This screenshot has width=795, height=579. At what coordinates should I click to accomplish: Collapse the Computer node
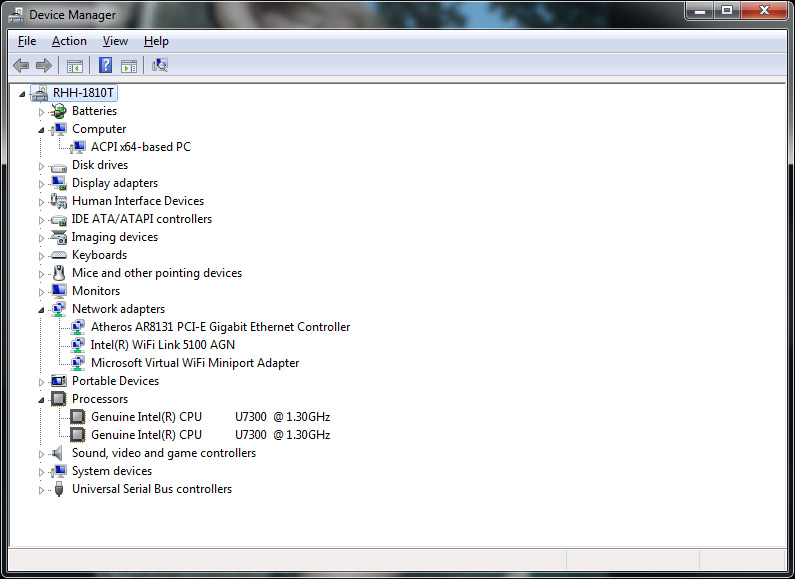point(42,130)
